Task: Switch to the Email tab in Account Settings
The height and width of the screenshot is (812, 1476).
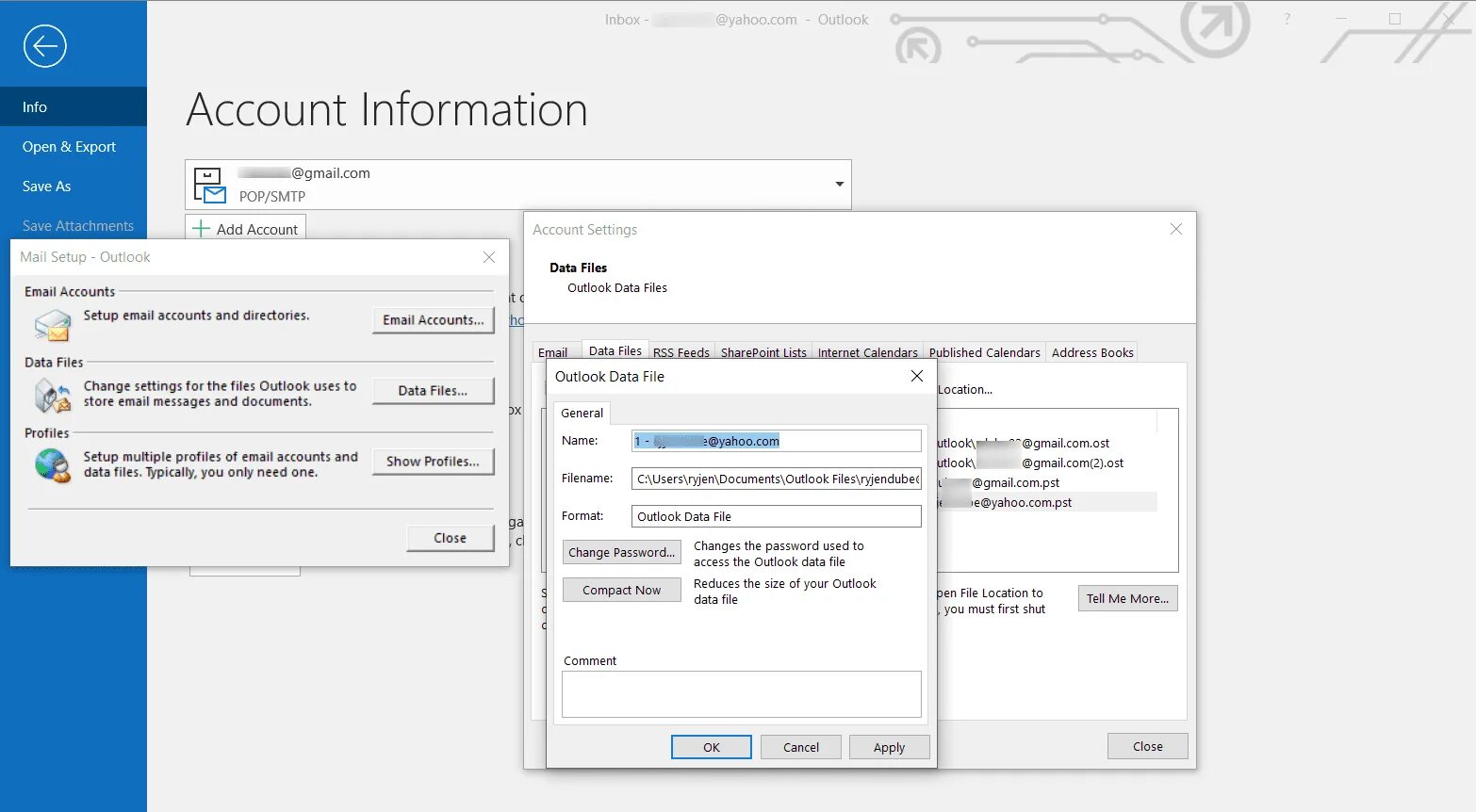Action: click(553, 352)
